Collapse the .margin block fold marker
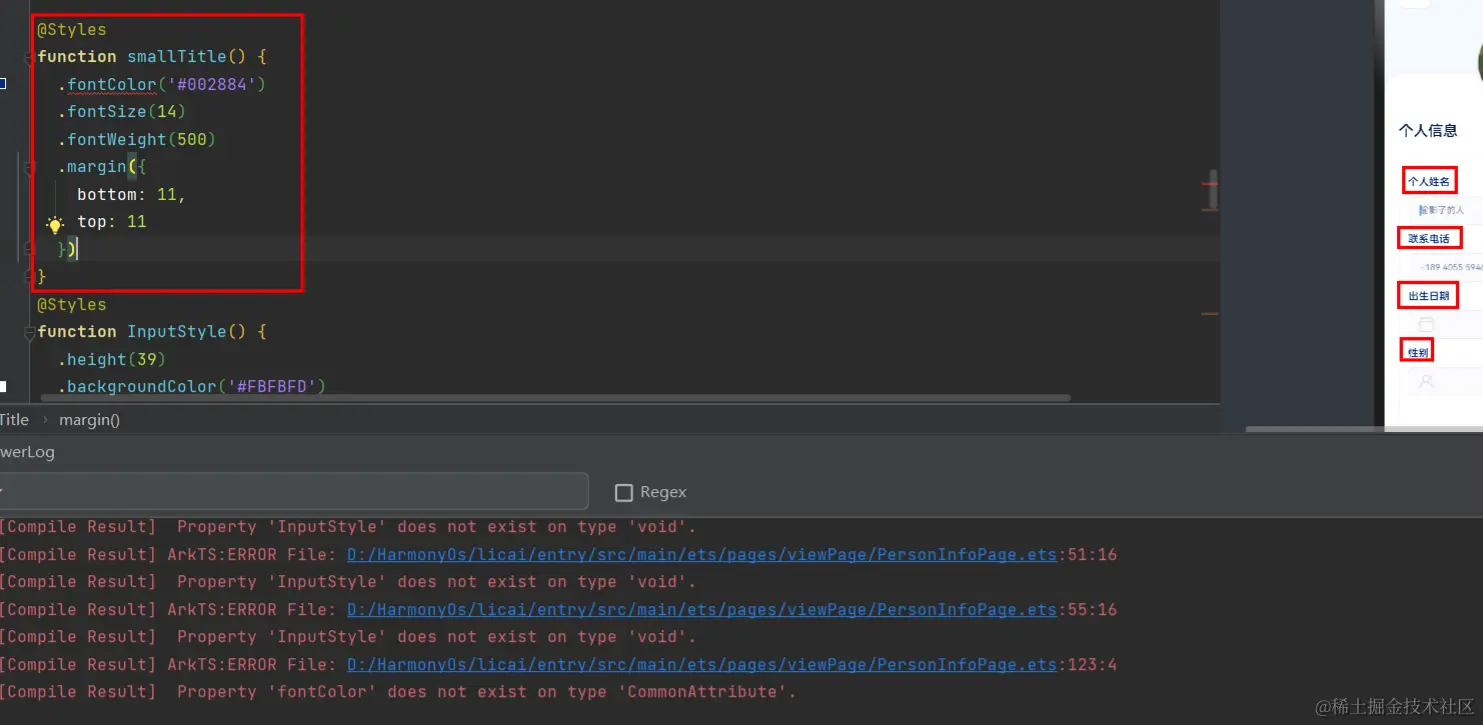This screenshot has width=1483, height=725. (29, 168)
